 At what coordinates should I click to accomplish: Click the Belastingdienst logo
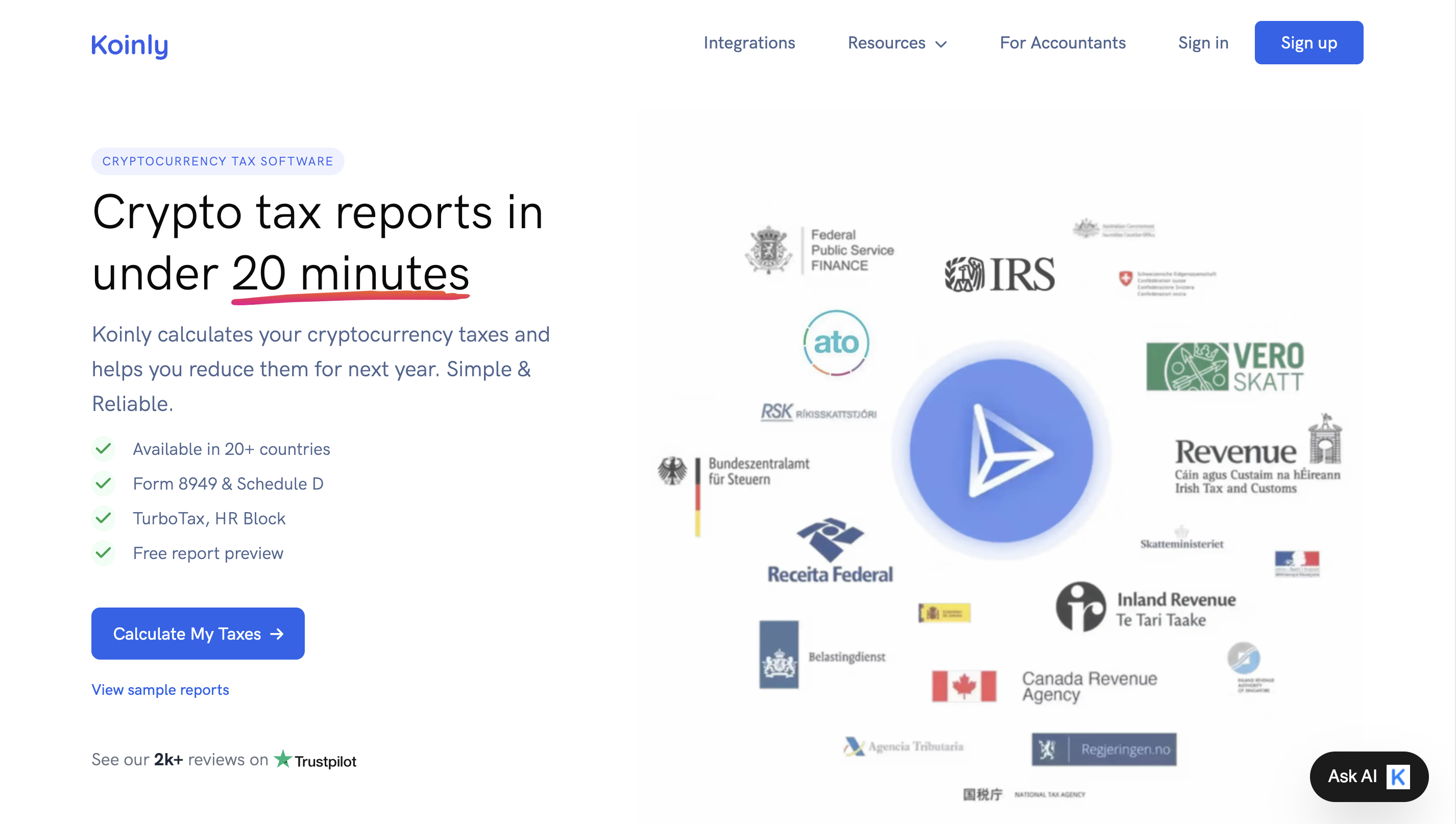822,655
